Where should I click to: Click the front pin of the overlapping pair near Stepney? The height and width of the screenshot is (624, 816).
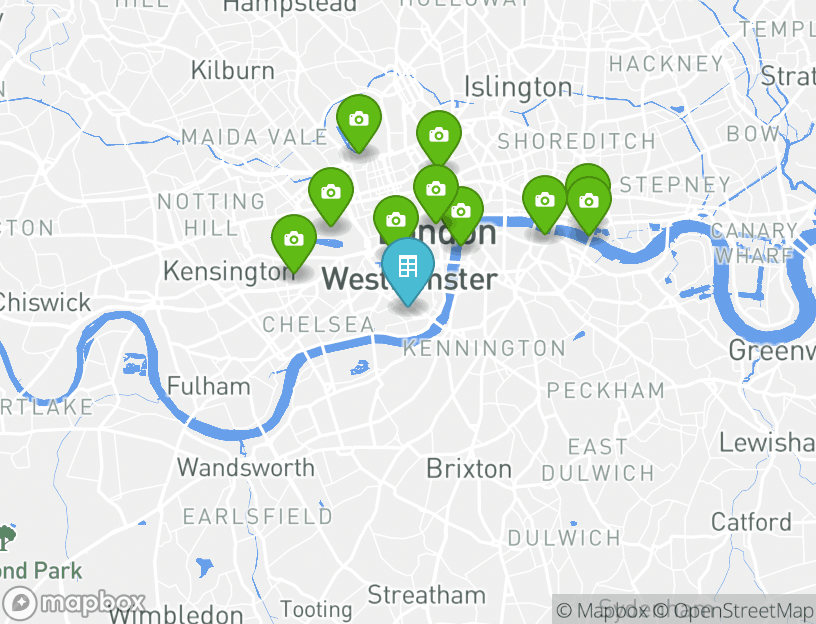coord(589,202)
